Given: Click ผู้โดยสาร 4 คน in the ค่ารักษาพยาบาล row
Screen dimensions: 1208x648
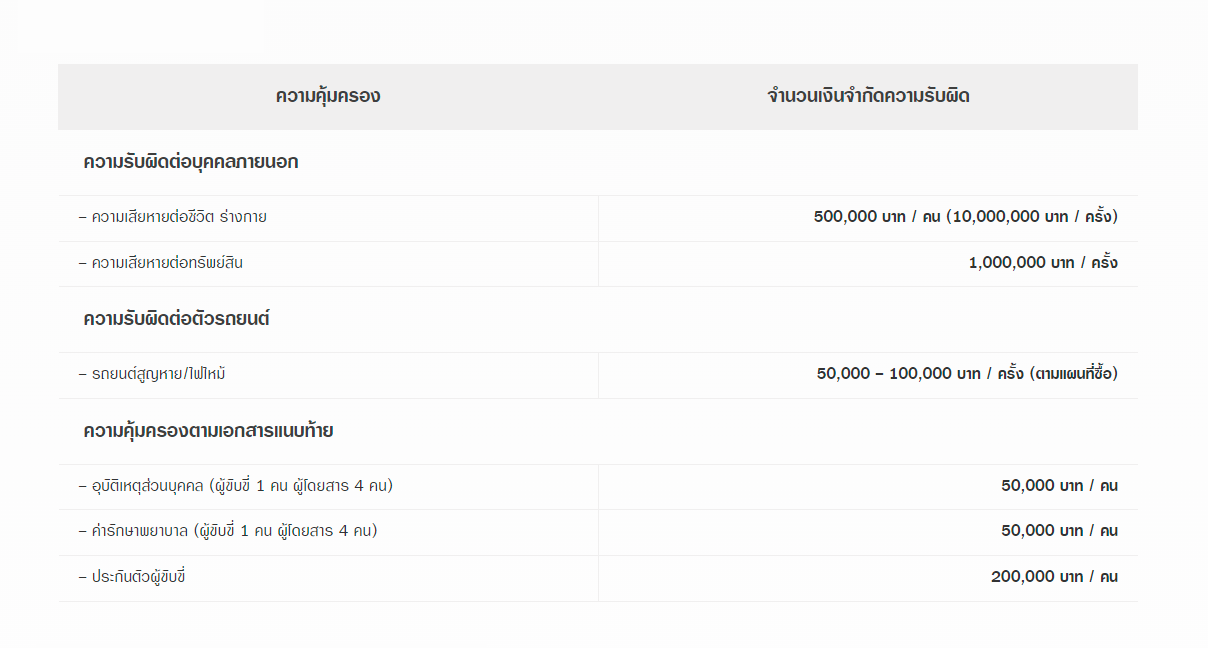Looking at the screenshot, I should click(324, 531).
